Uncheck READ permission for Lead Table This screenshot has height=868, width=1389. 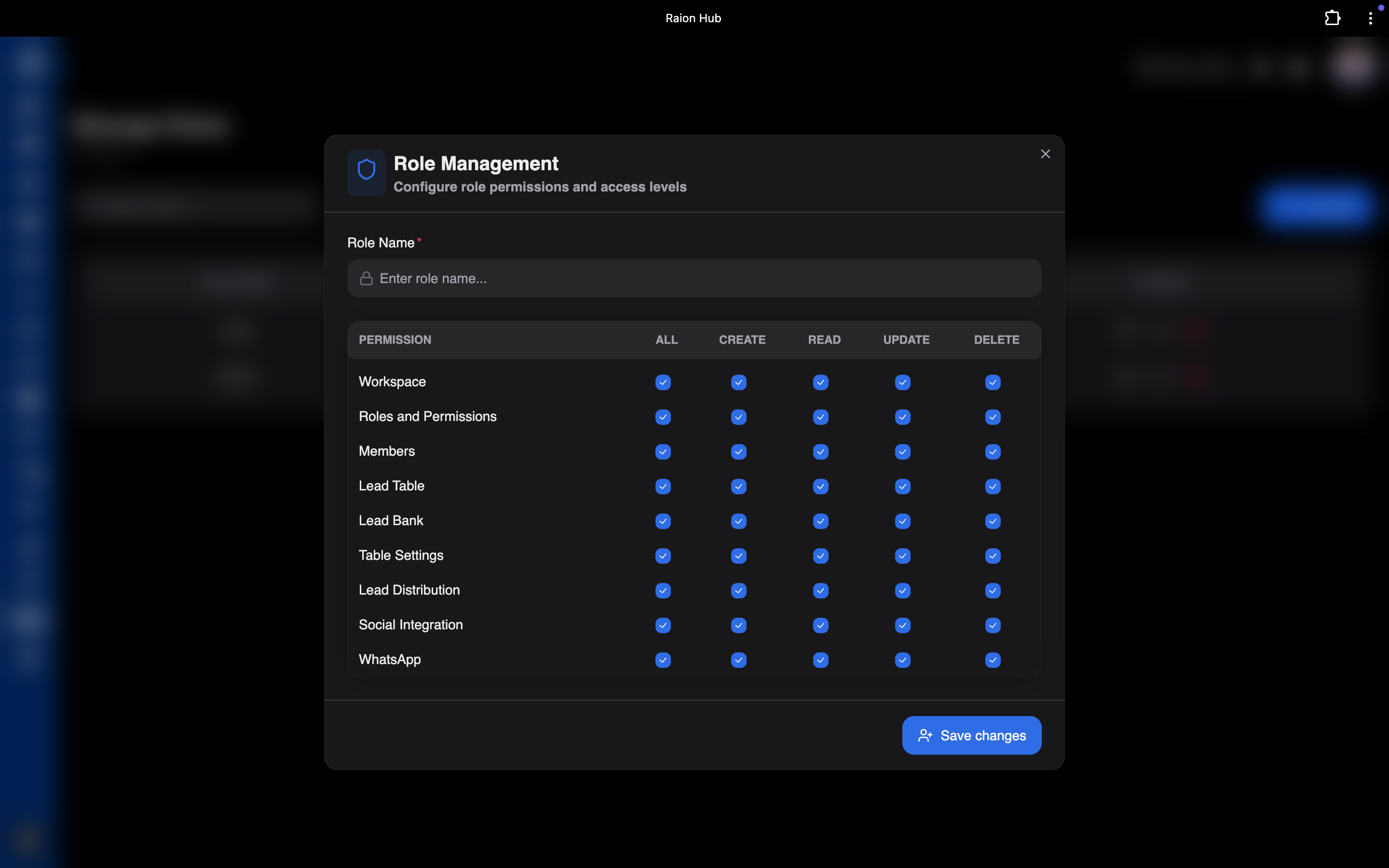[821, 486]
